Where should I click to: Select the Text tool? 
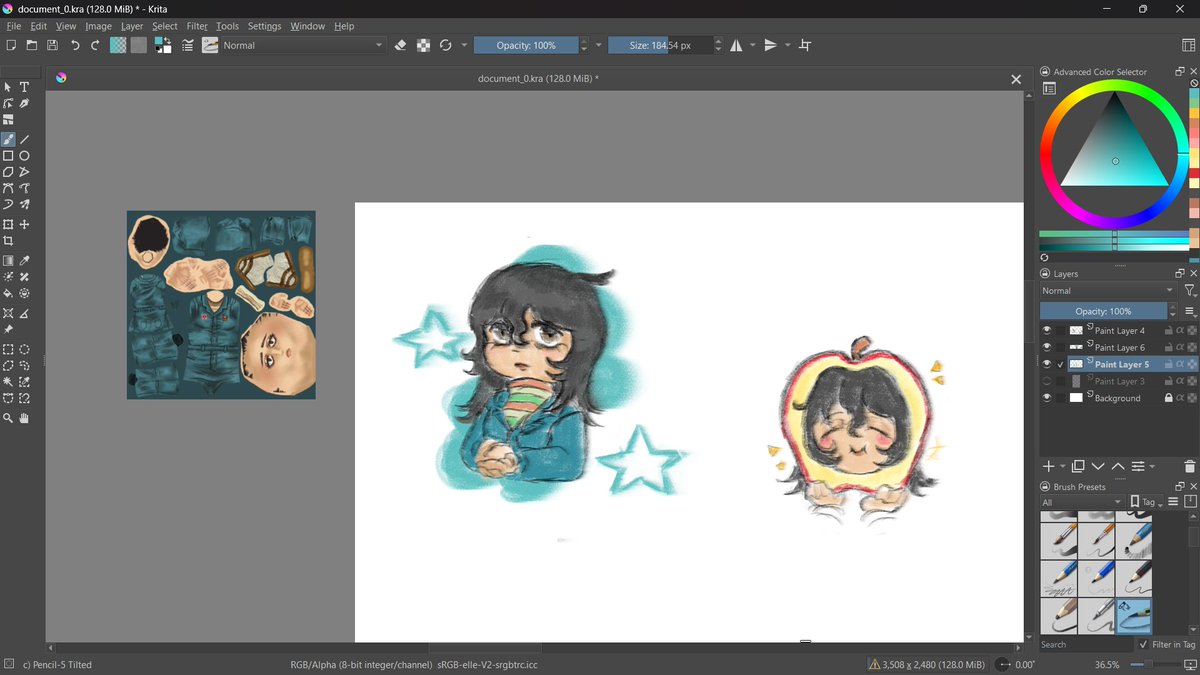(25, 87)
